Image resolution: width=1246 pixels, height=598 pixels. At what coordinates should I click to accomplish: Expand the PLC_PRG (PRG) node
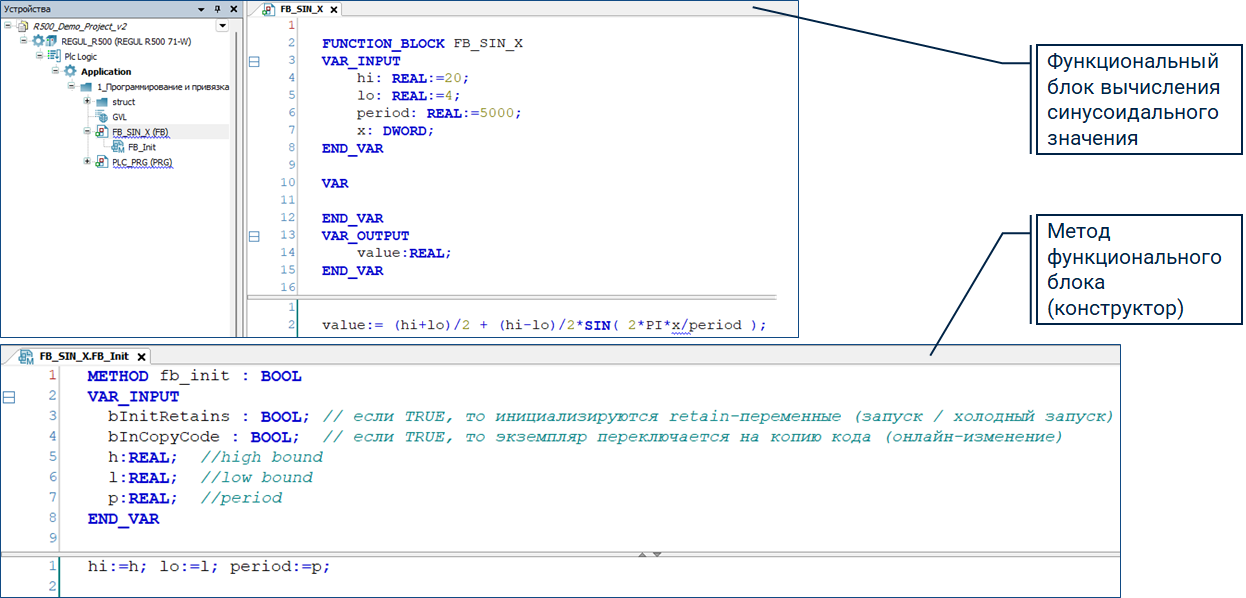click(87, 162)
